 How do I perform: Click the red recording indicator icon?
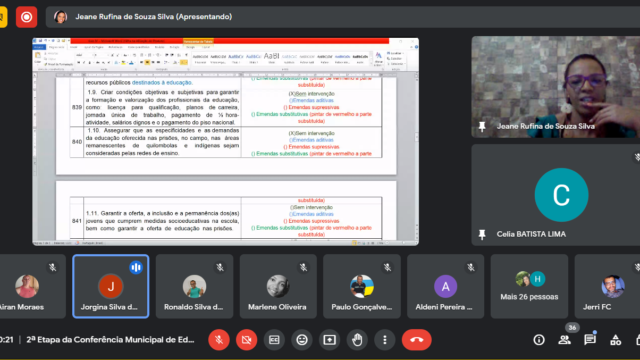point(27,17)
